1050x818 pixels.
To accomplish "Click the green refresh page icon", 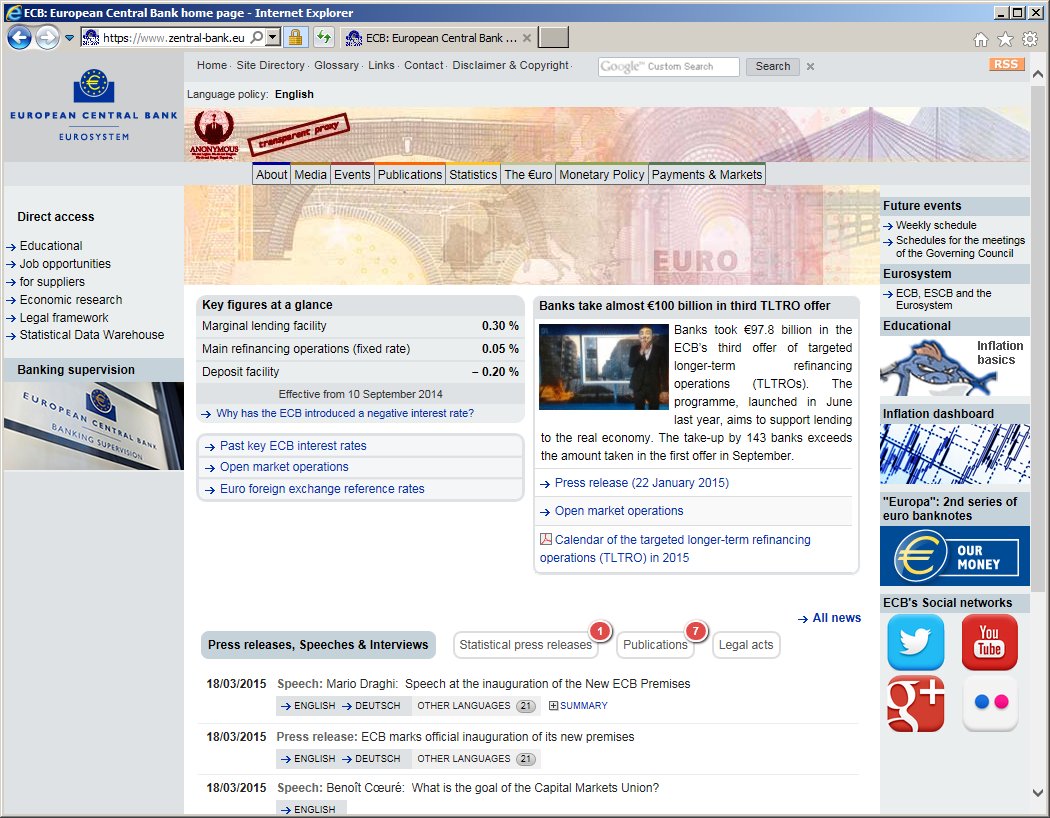I will pos(323,38).
